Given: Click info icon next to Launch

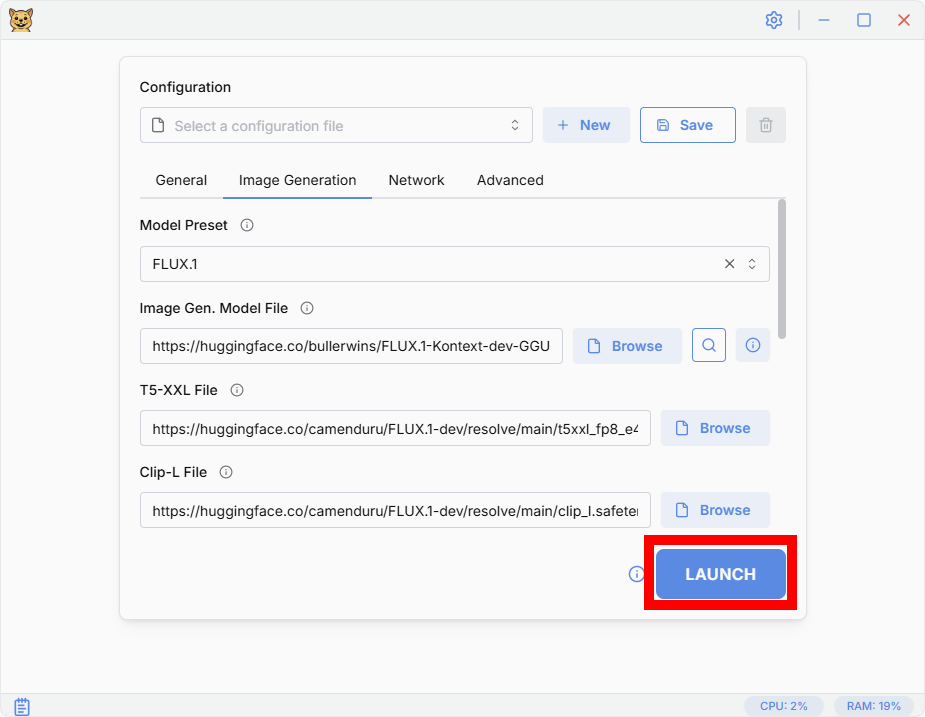Looking at the screenshot, I should [636, 574].
